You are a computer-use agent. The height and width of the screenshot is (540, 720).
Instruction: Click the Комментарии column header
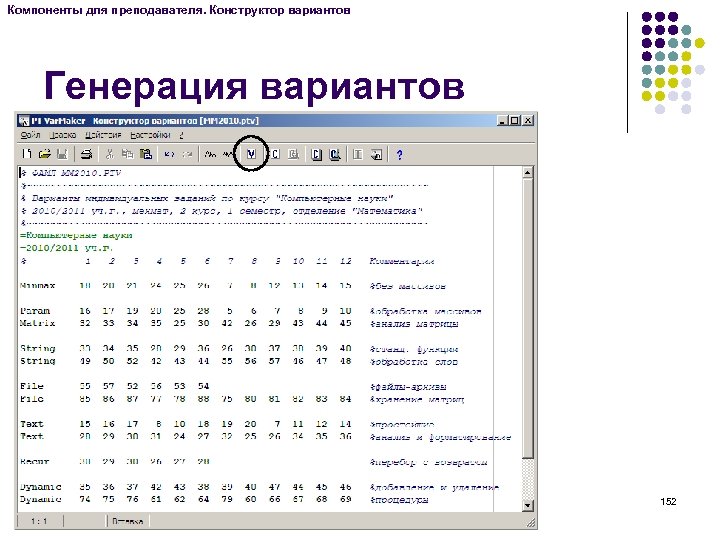click(x=401, y=261)
